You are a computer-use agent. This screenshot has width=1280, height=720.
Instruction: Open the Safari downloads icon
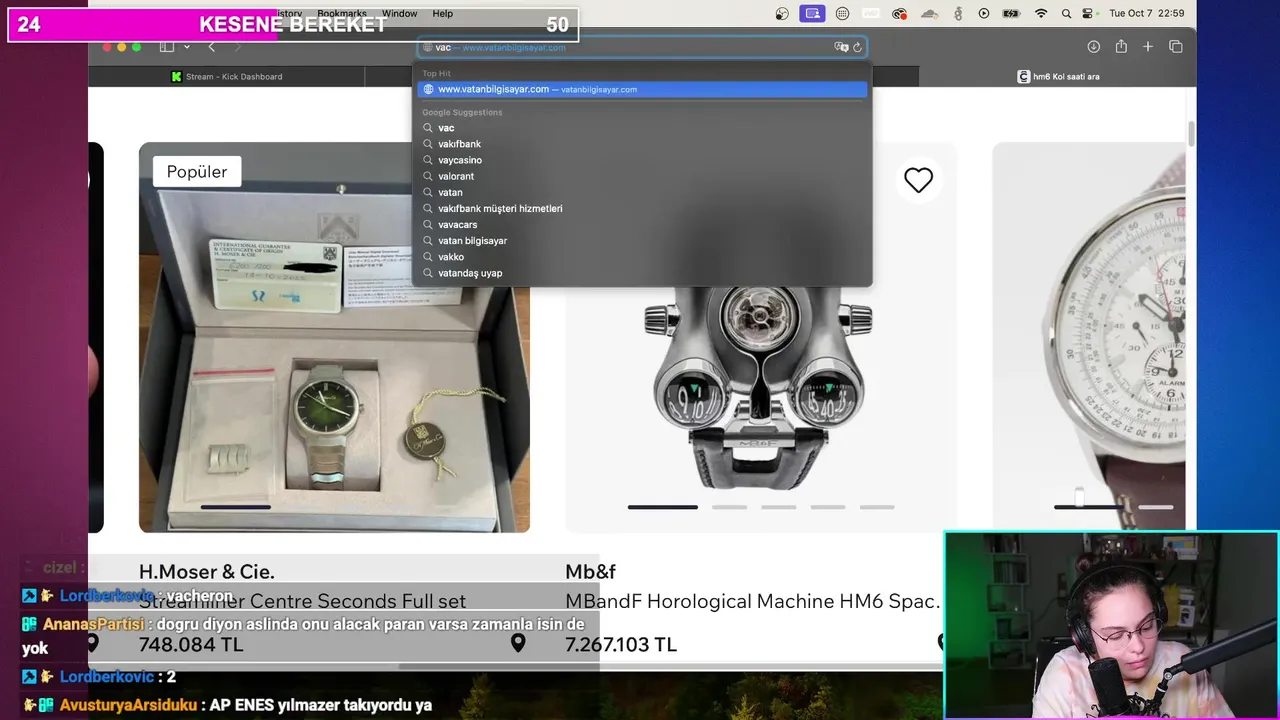point(1093,47)
